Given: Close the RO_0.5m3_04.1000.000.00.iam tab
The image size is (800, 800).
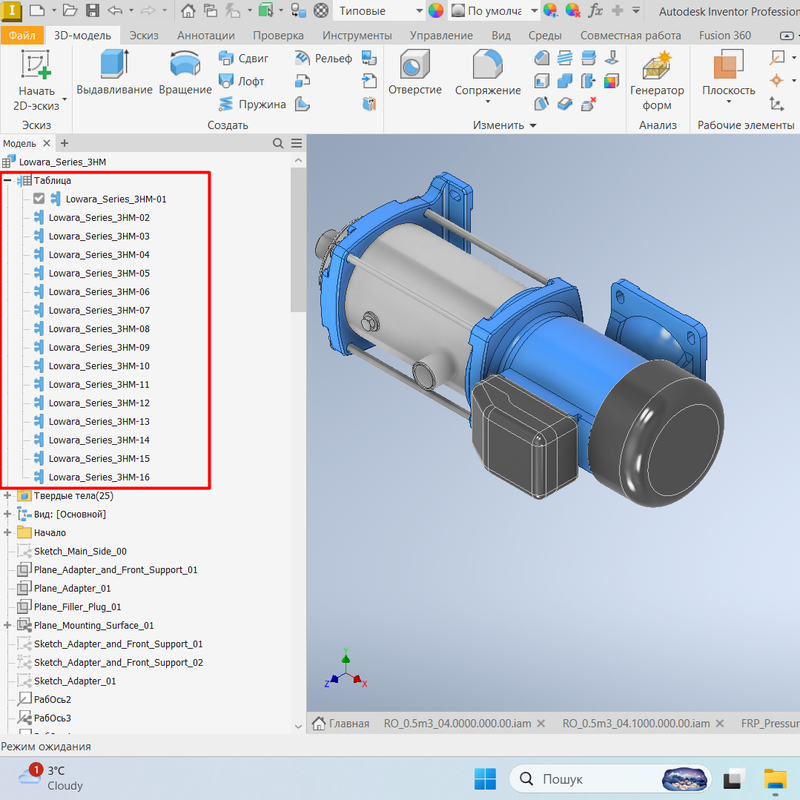Looking at the screenshot, I should click(x=719, y=723).
